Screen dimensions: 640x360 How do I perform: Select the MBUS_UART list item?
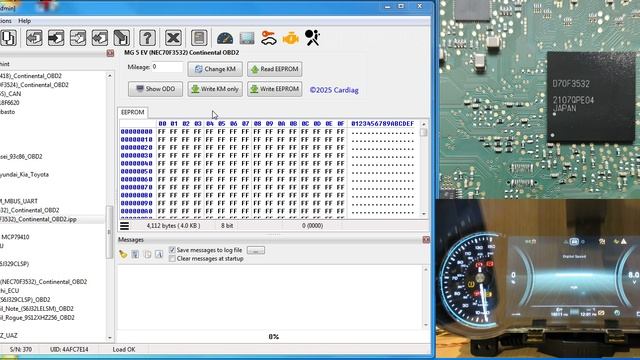pyautogui.click(x=19, y=201)
